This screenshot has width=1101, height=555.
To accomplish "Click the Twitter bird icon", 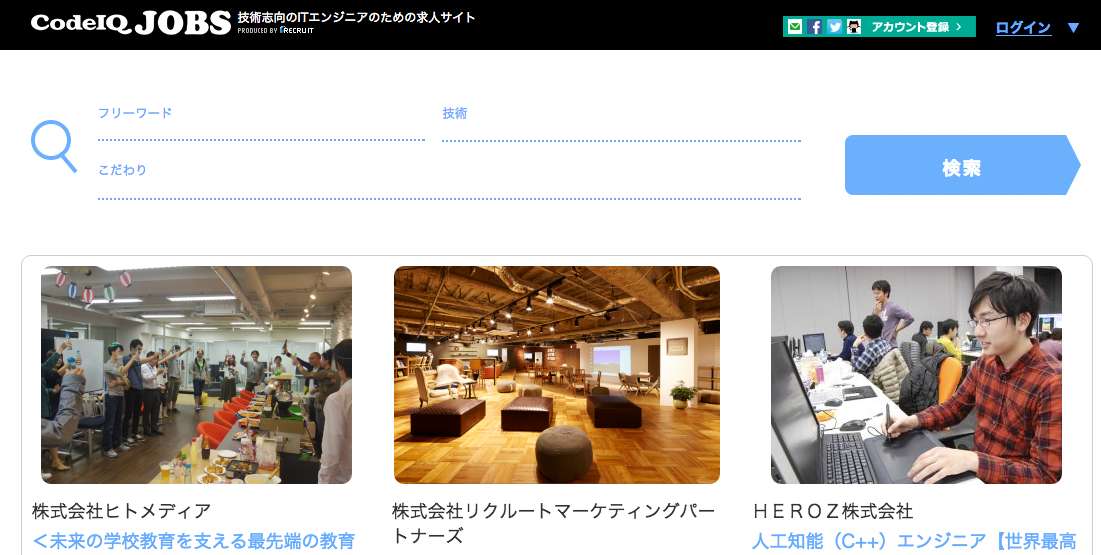I will click(834, 27).
